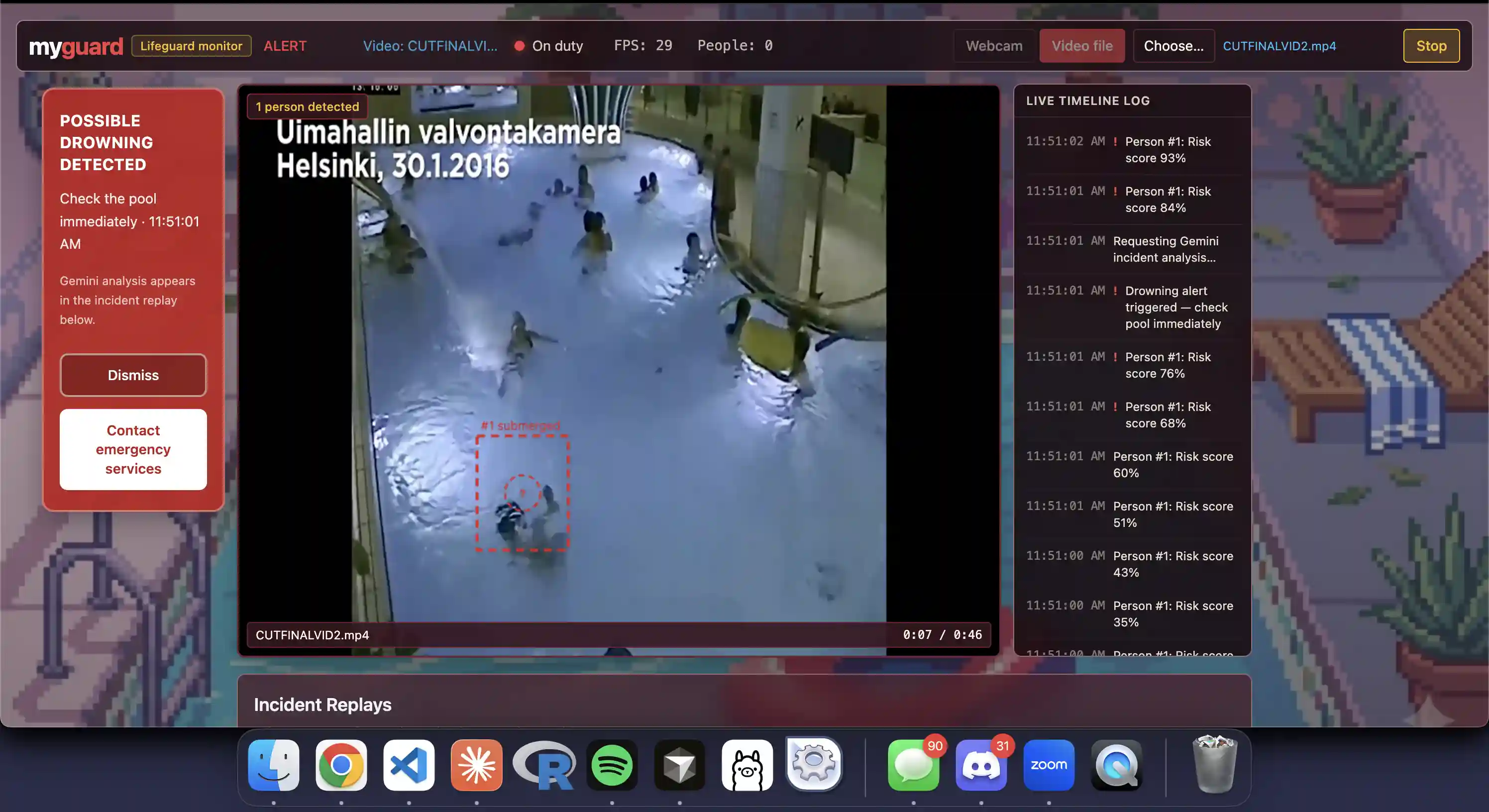Open the R application in dock
The height and width of the screenshot is (812, 1489).
click(x=544, y=765)
